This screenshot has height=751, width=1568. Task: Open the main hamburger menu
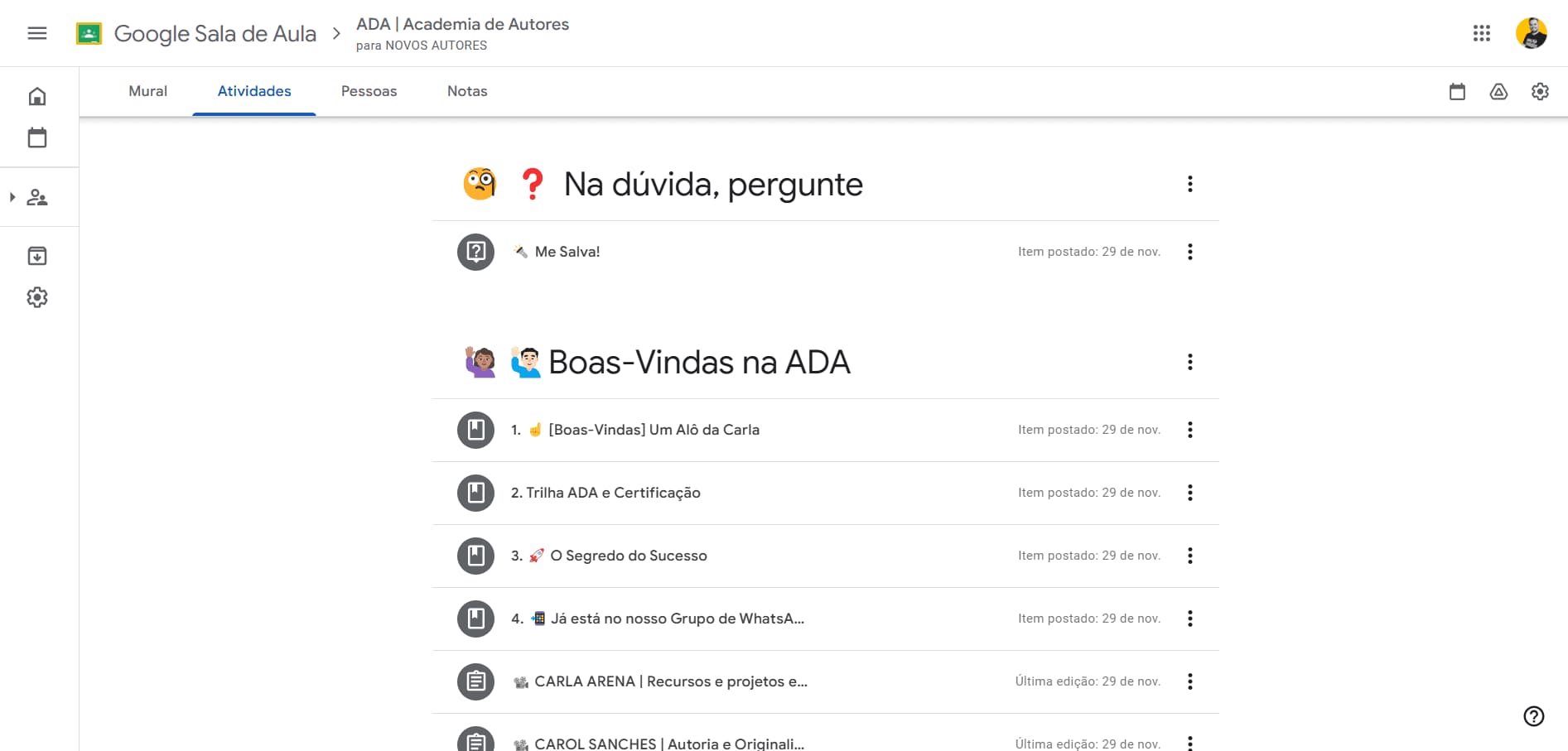37,33
